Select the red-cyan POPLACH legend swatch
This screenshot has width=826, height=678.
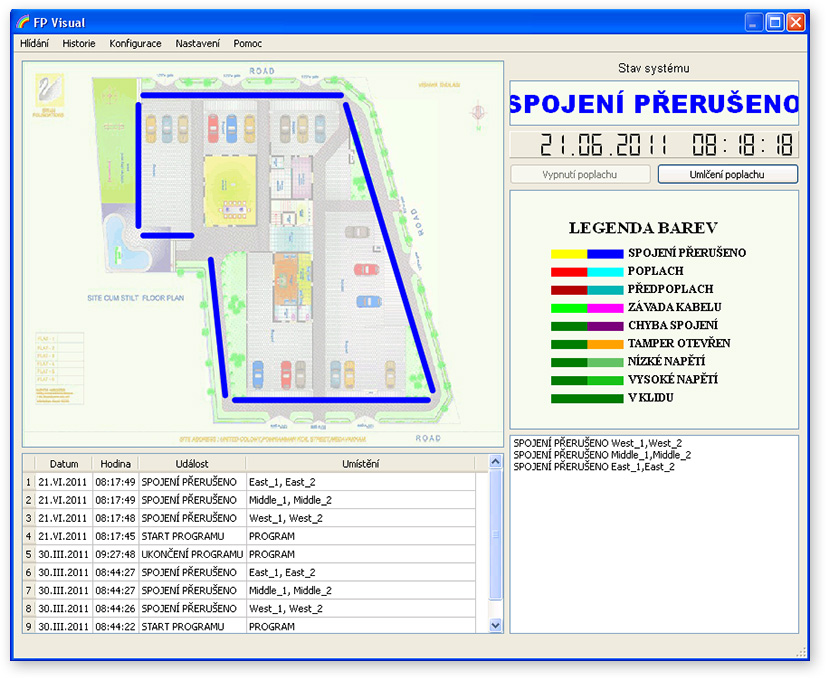click(x=586, y=271)
